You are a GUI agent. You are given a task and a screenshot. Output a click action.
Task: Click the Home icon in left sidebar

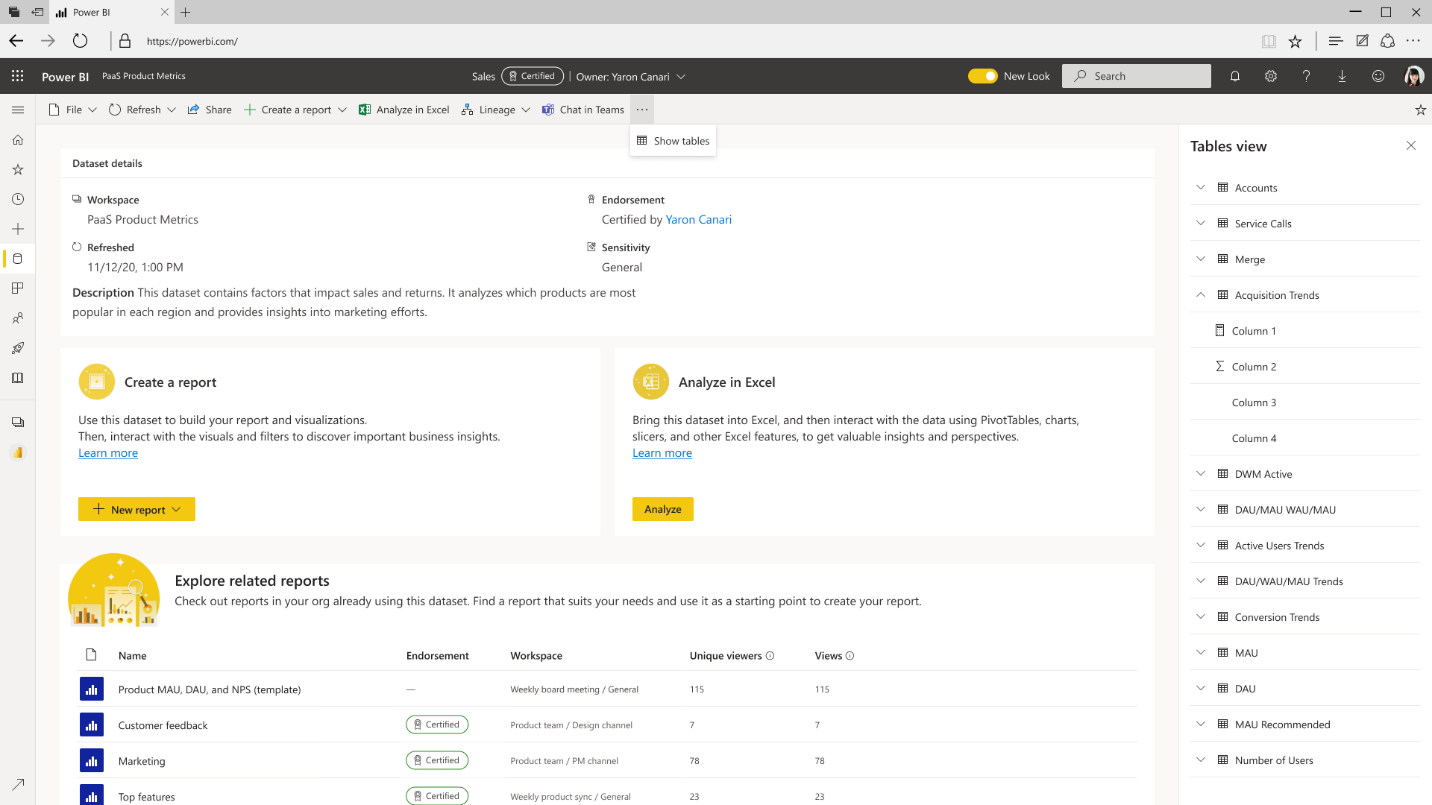coord(17,140)
